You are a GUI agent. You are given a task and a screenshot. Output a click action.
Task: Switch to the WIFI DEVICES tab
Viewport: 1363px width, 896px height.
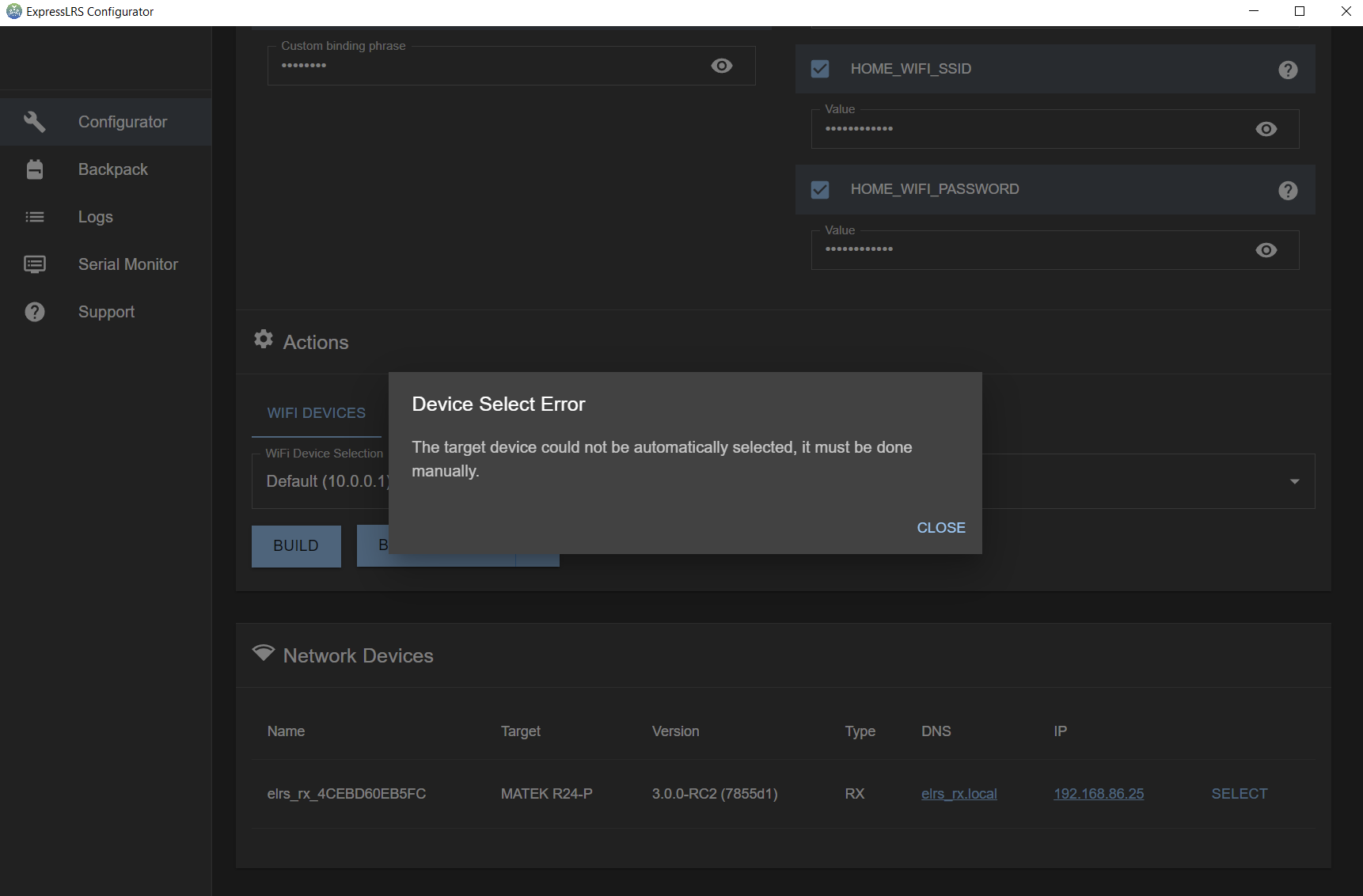click(317, 412)
